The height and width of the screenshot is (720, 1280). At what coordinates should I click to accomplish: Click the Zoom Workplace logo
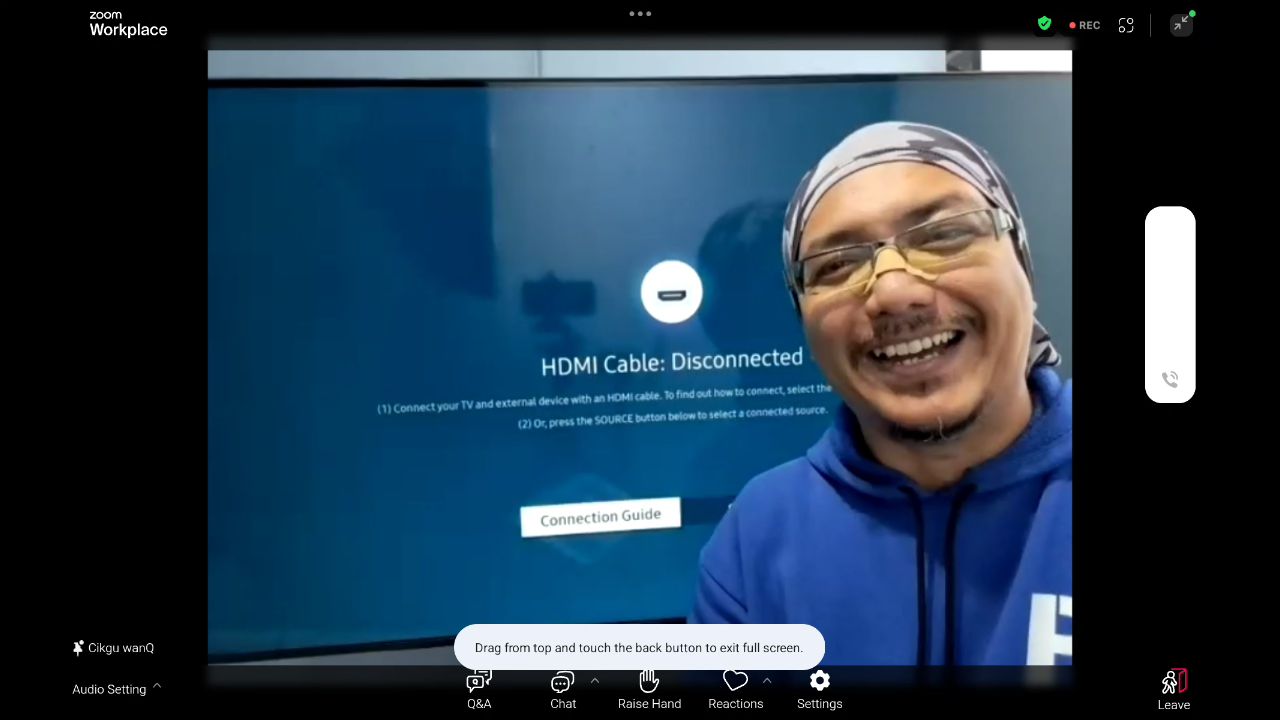[128, 24]
